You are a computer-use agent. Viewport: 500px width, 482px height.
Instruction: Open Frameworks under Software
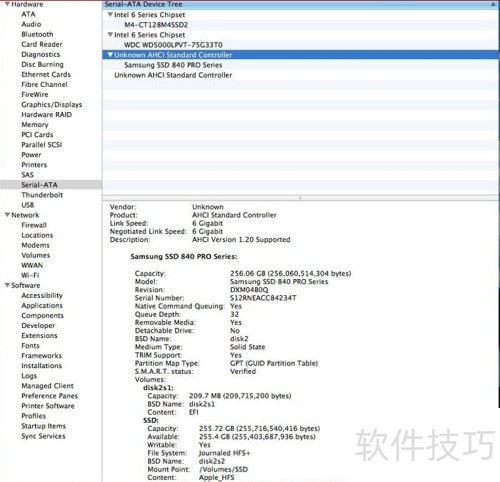tap(42, 355)
